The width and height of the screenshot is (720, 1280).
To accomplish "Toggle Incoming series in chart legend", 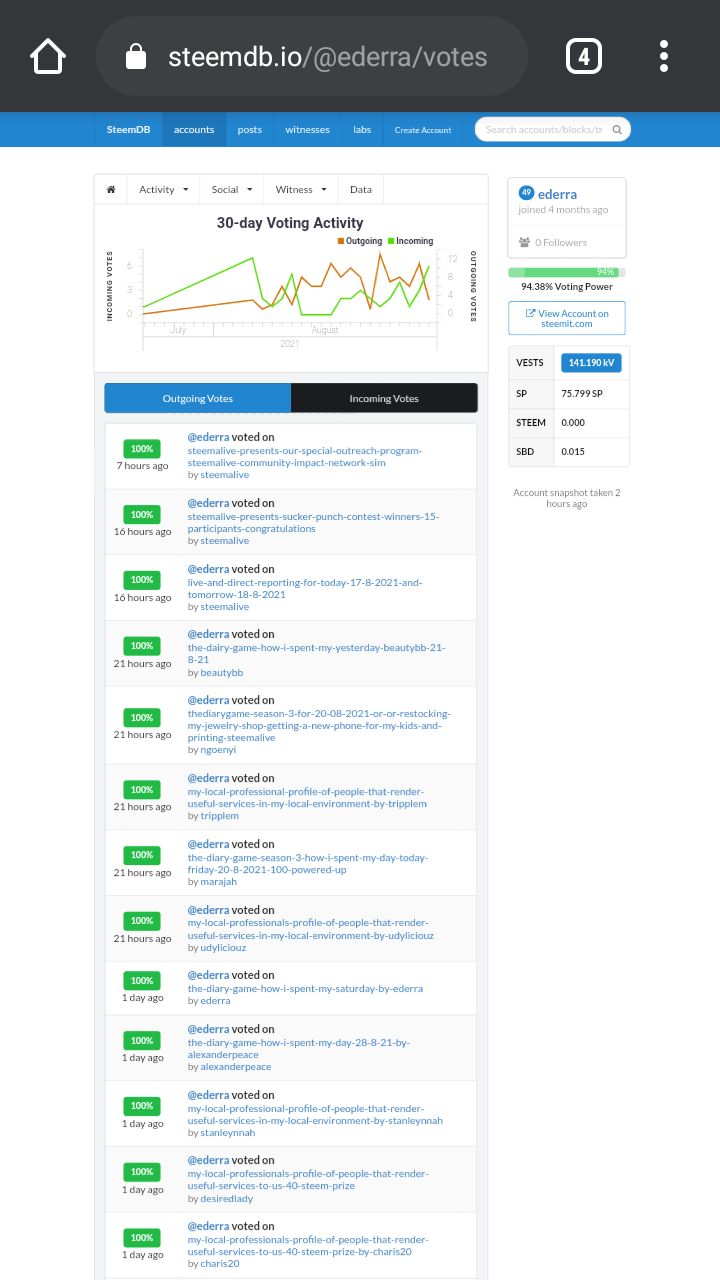I will 410,241.
